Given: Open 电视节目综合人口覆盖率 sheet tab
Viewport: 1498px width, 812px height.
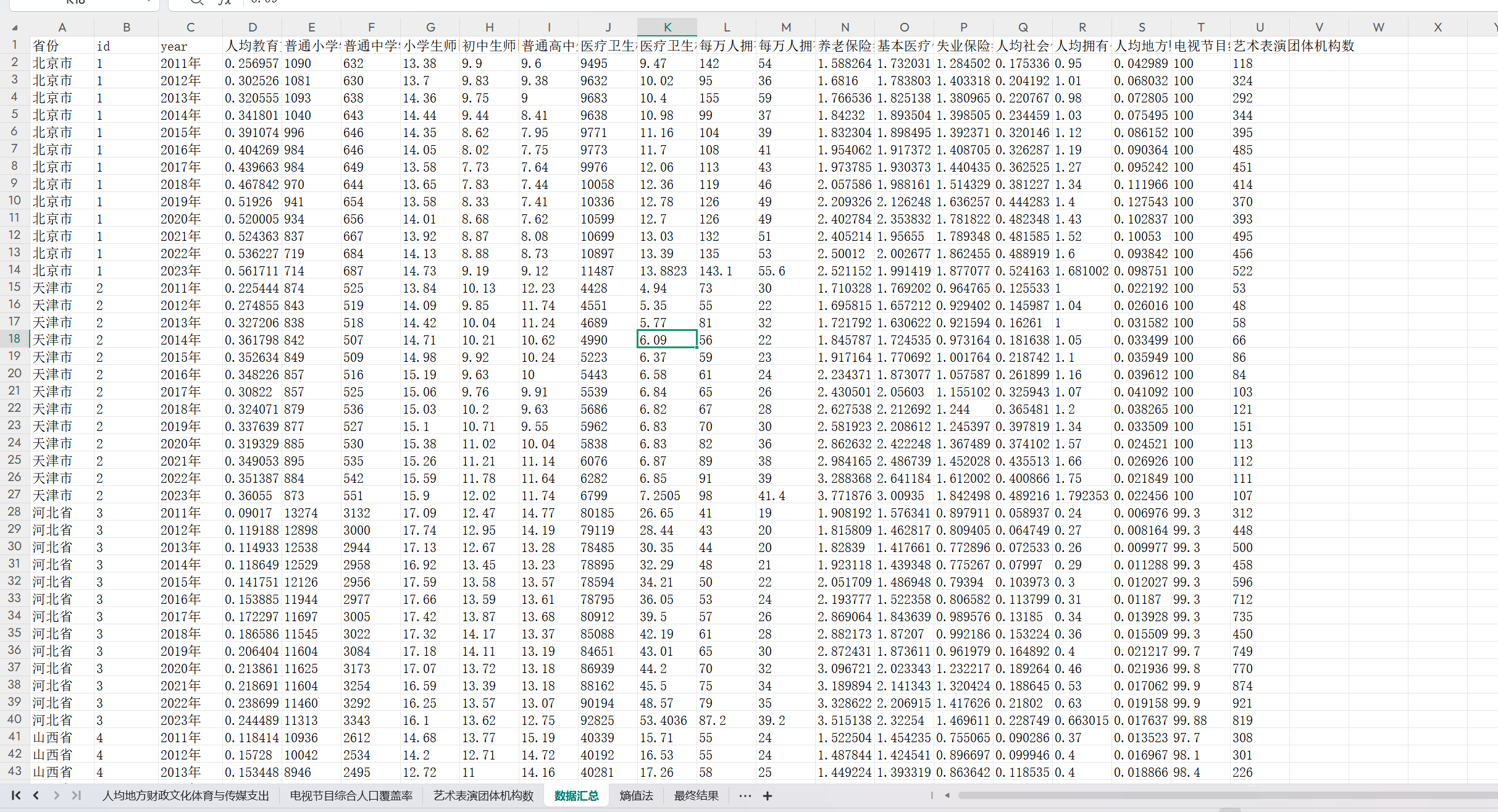Looking at the screenshot, I should pos(351,796).
